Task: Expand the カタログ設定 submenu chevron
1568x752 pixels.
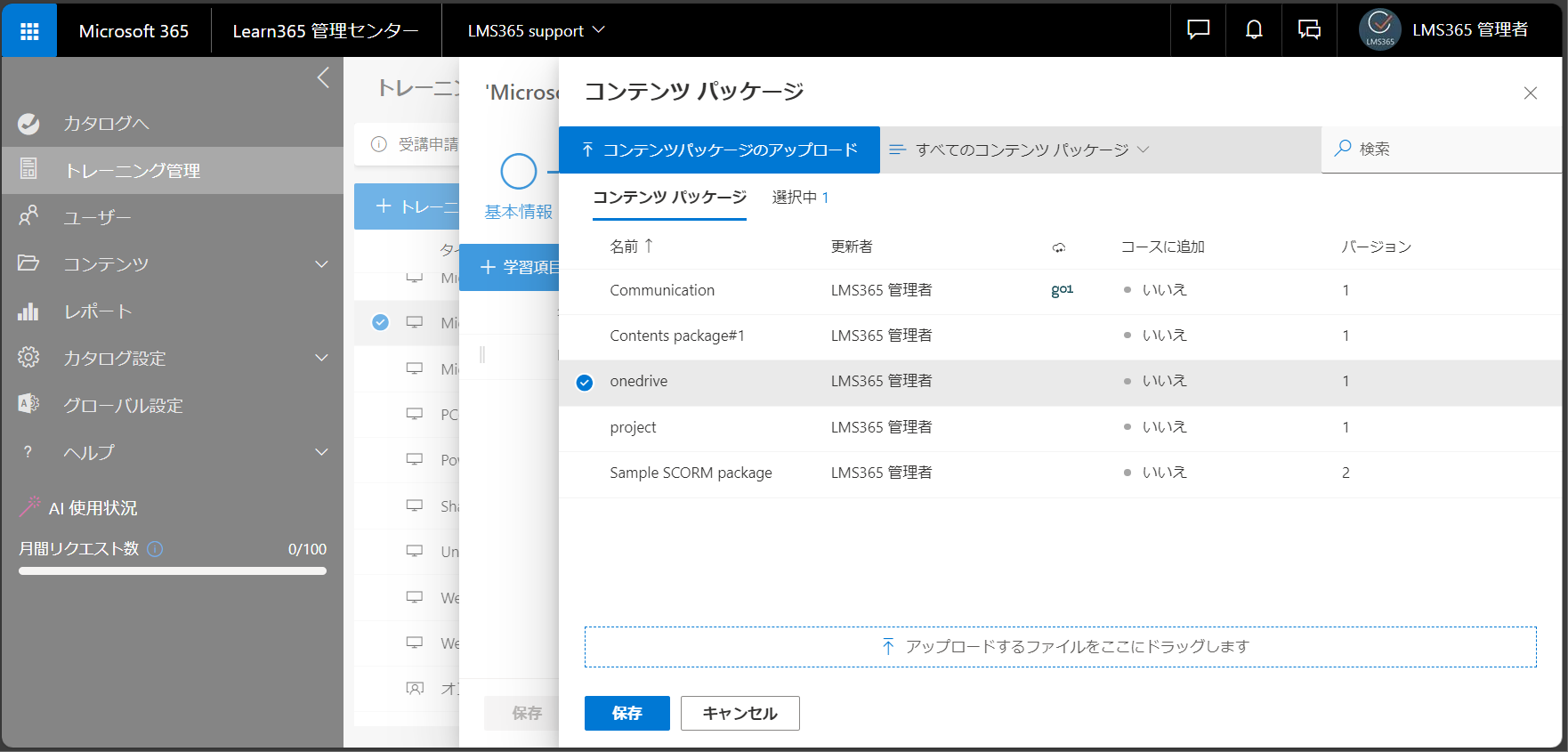Action: coord(322,358)
